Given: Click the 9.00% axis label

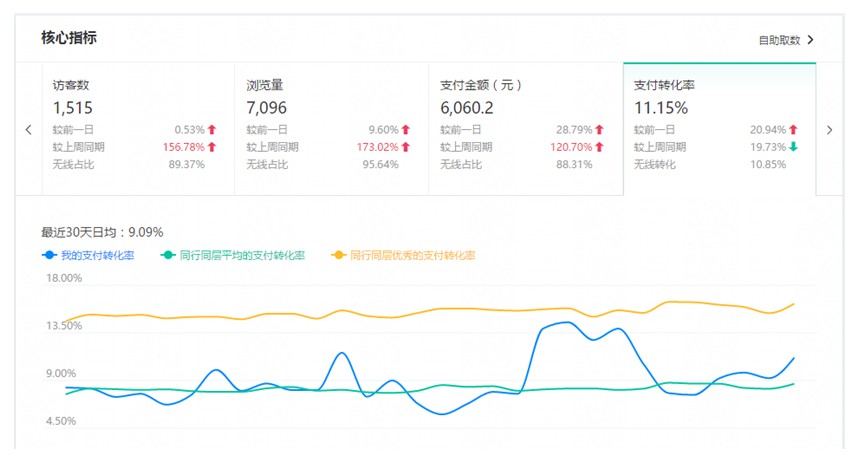Looking at the screenshot, I should tap(61, 373).
